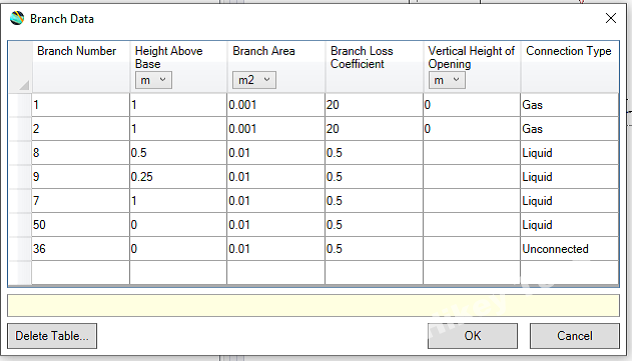Select row header of branch 8 row
632x361 pixels.
click(x=20, y=153)
